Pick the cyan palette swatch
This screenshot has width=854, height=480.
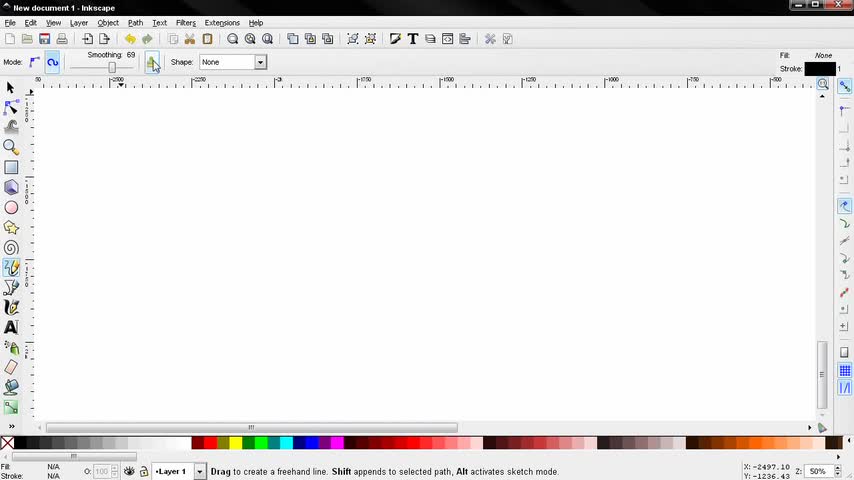coord(286,442)
